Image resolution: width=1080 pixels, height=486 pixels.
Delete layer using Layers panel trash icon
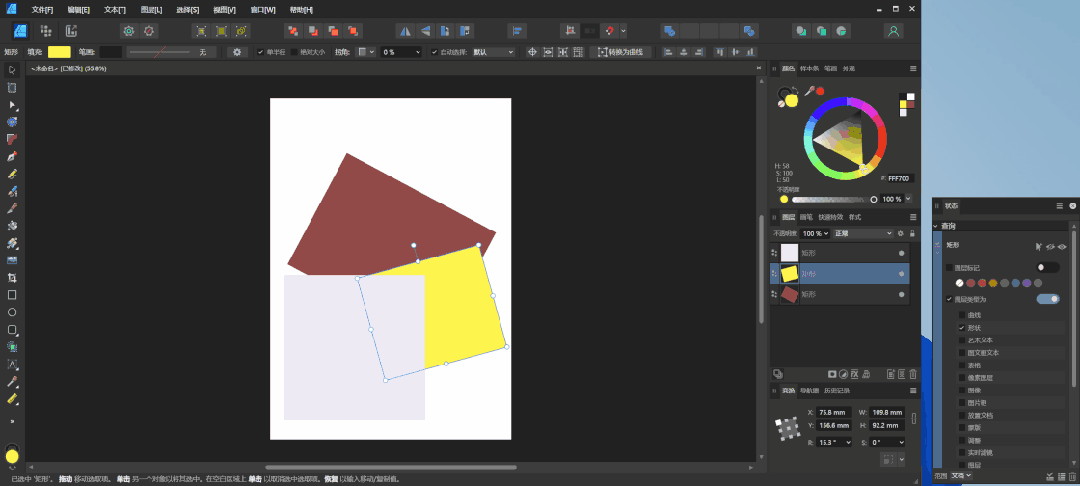coord(913,374)
